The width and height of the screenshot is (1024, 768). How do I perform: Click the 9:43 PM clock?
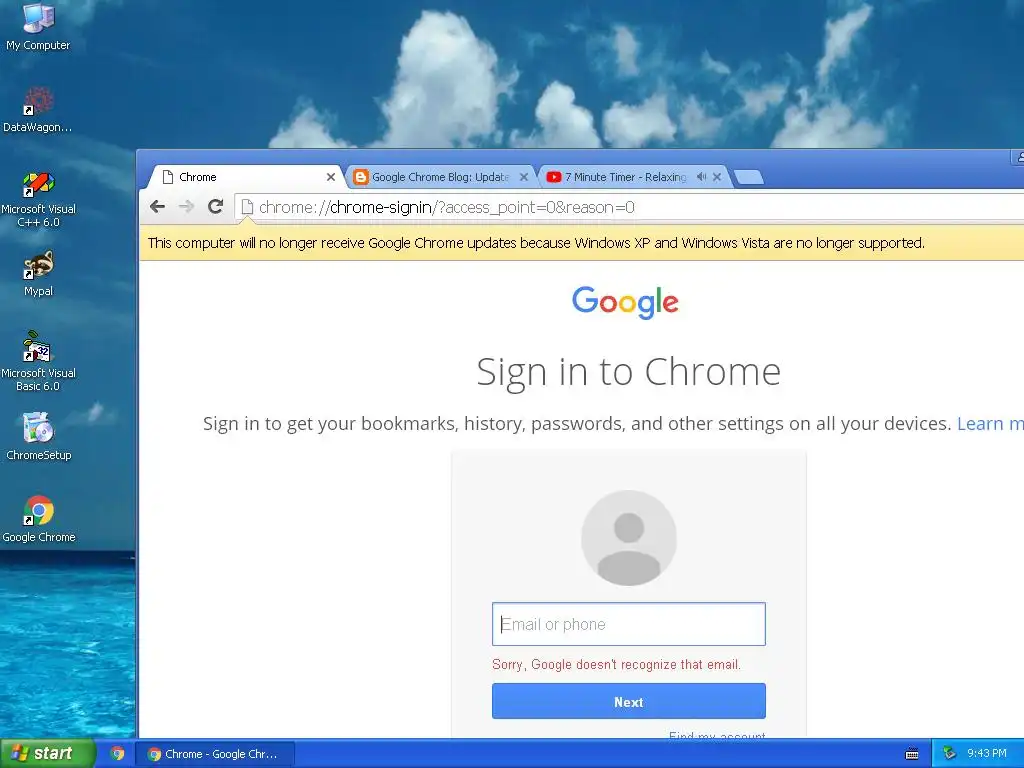986,754
